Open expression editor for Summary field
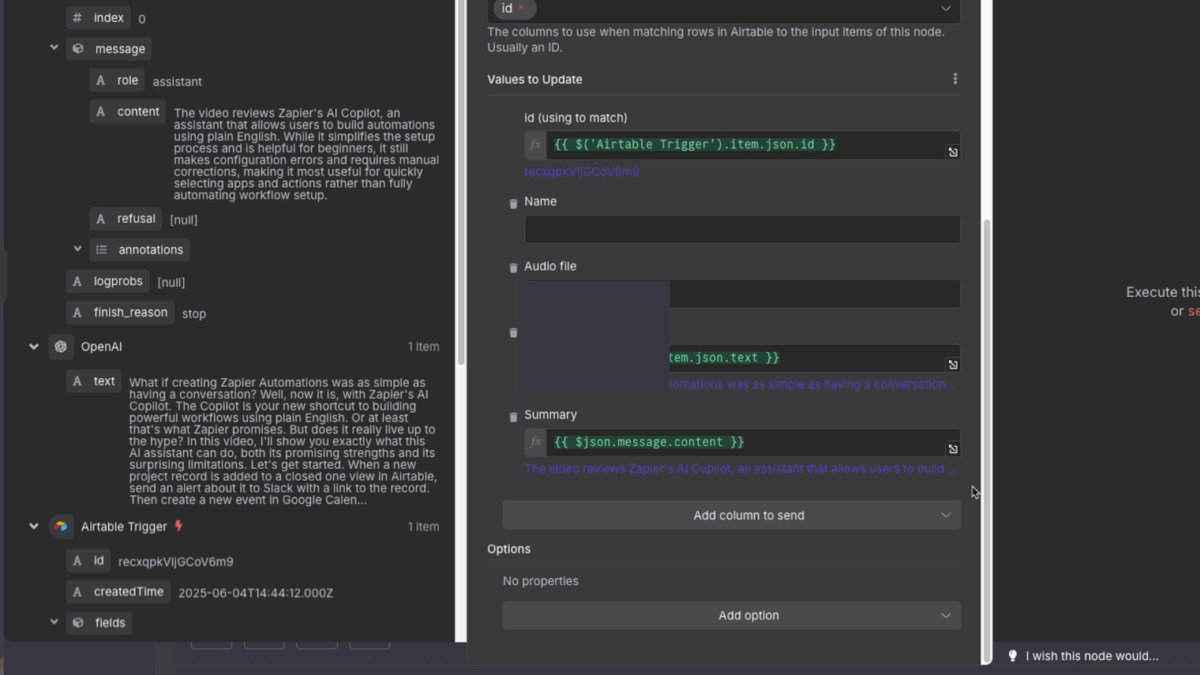The width and height of the screenshot is (1200, 675). (x=953, y=449)
